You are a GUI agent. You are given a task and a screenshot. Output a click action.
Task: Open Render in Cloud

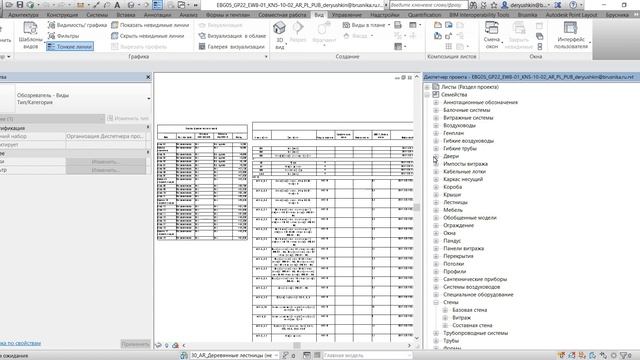point(232,36)
